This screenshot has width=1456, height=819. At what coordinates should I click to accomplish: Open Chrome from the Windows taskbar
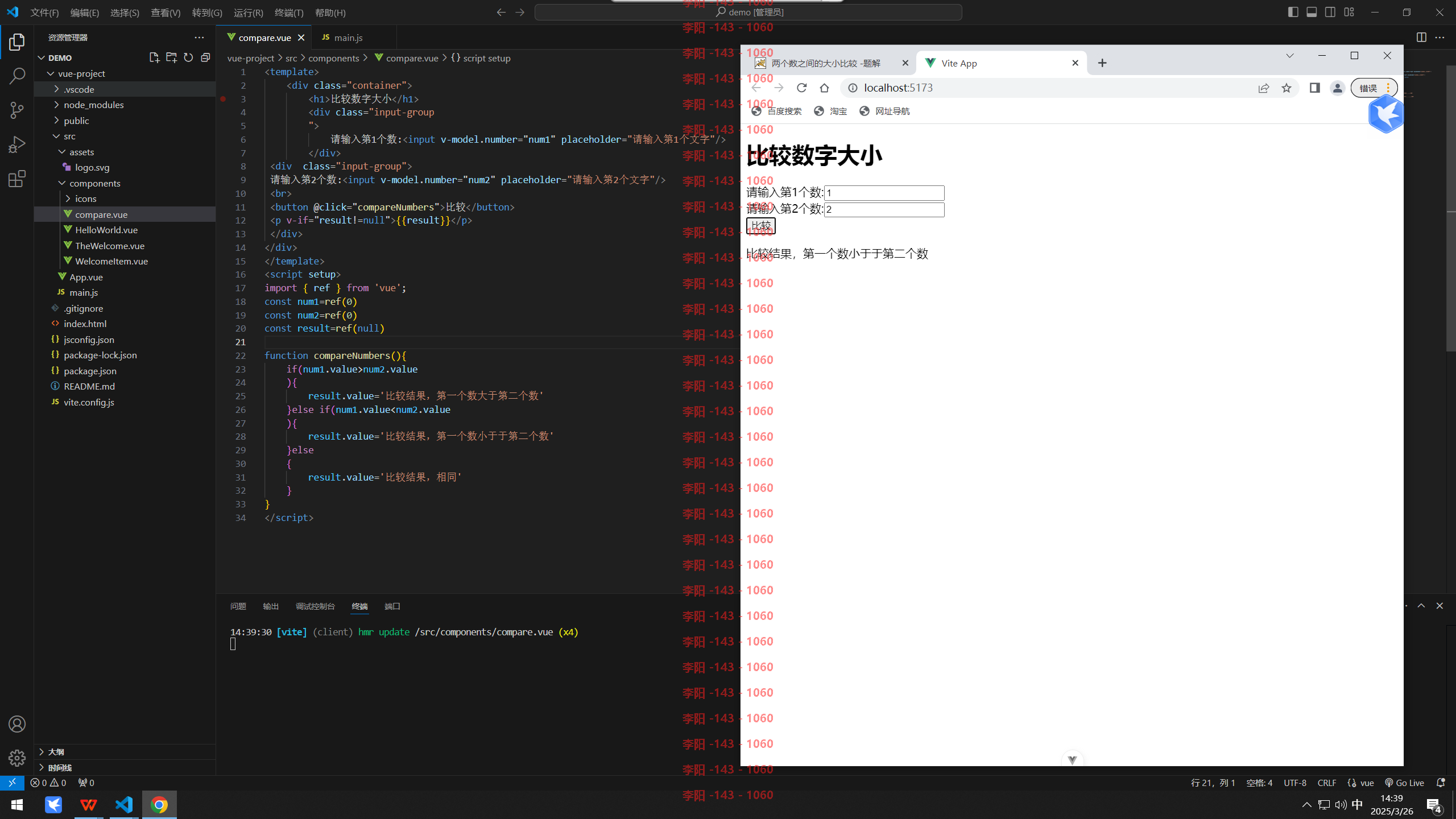pos(159,804)
